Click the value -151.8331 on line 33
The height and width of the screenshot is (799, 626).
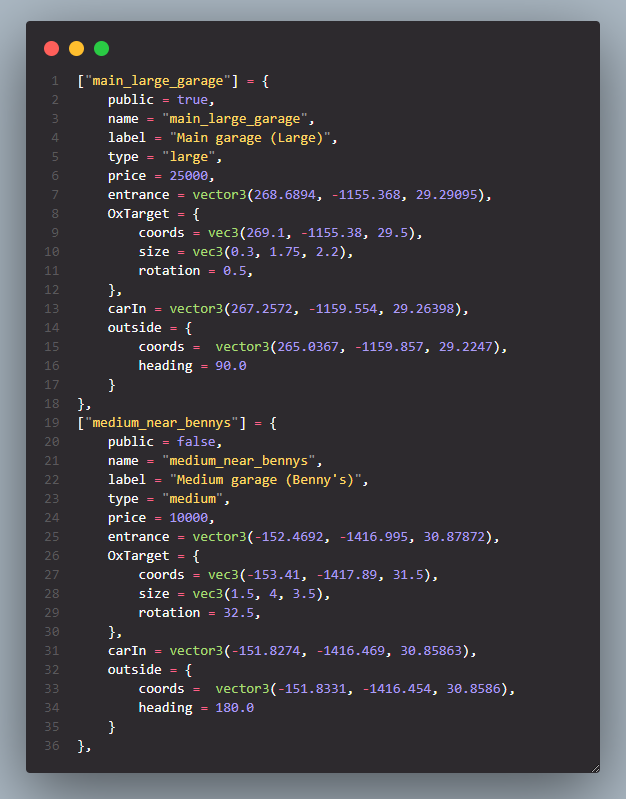click(x=311, y=688)
